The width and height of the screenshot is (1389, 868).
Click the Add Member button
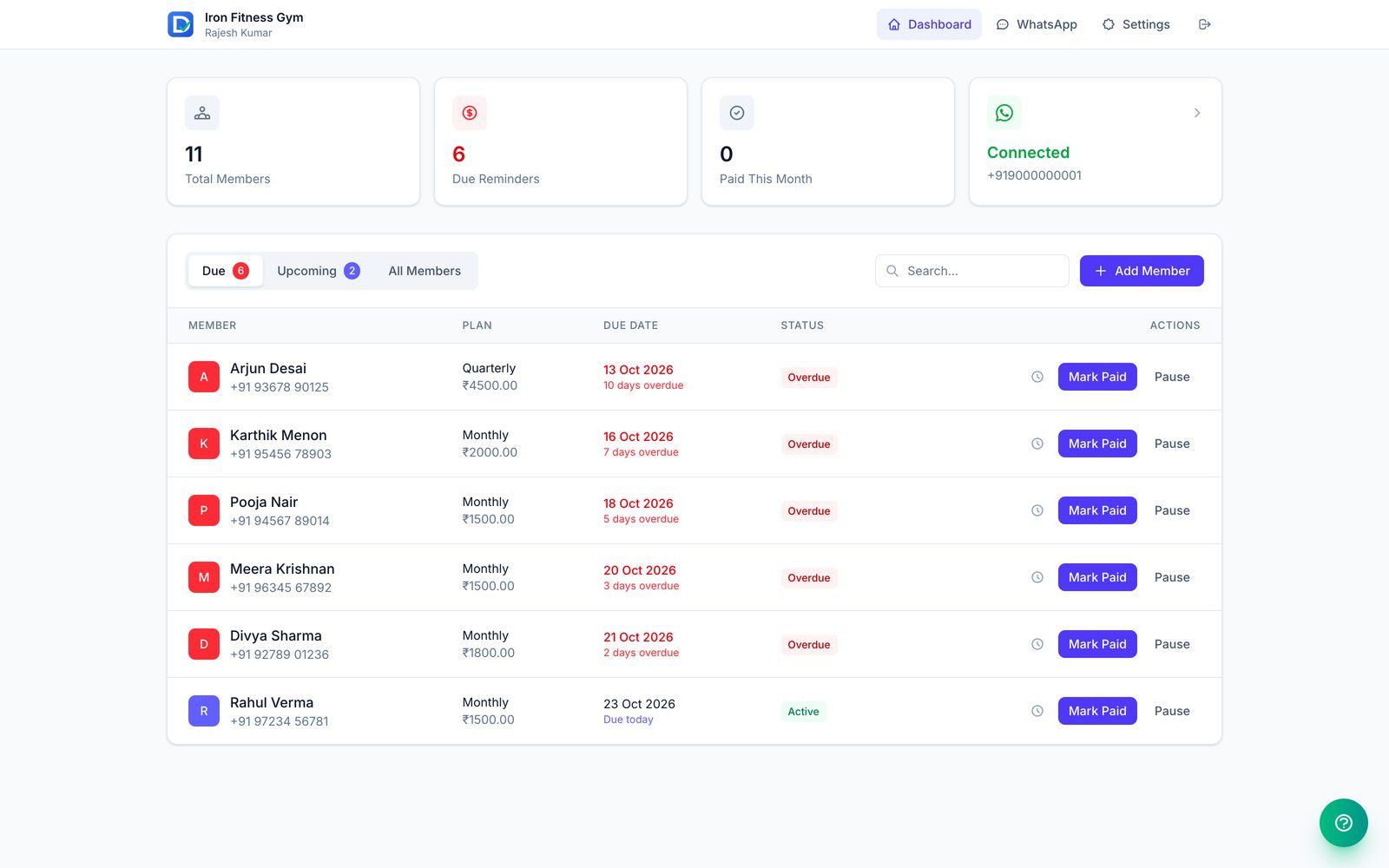click(1142, 271)
